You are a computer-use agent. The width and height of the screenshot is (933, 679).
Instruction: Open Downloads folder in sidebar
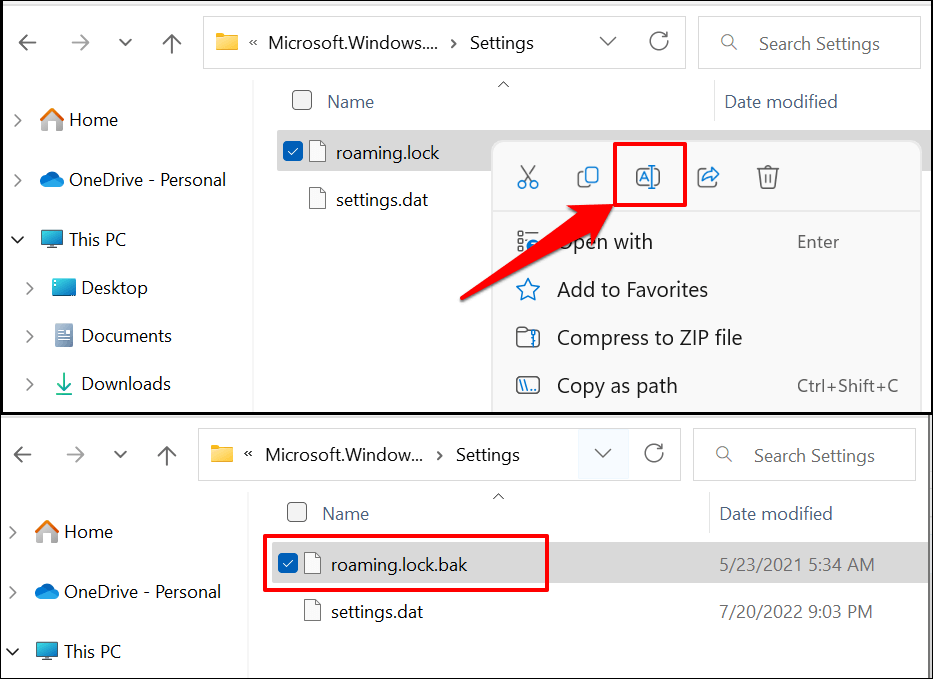[x=125, y=384]
